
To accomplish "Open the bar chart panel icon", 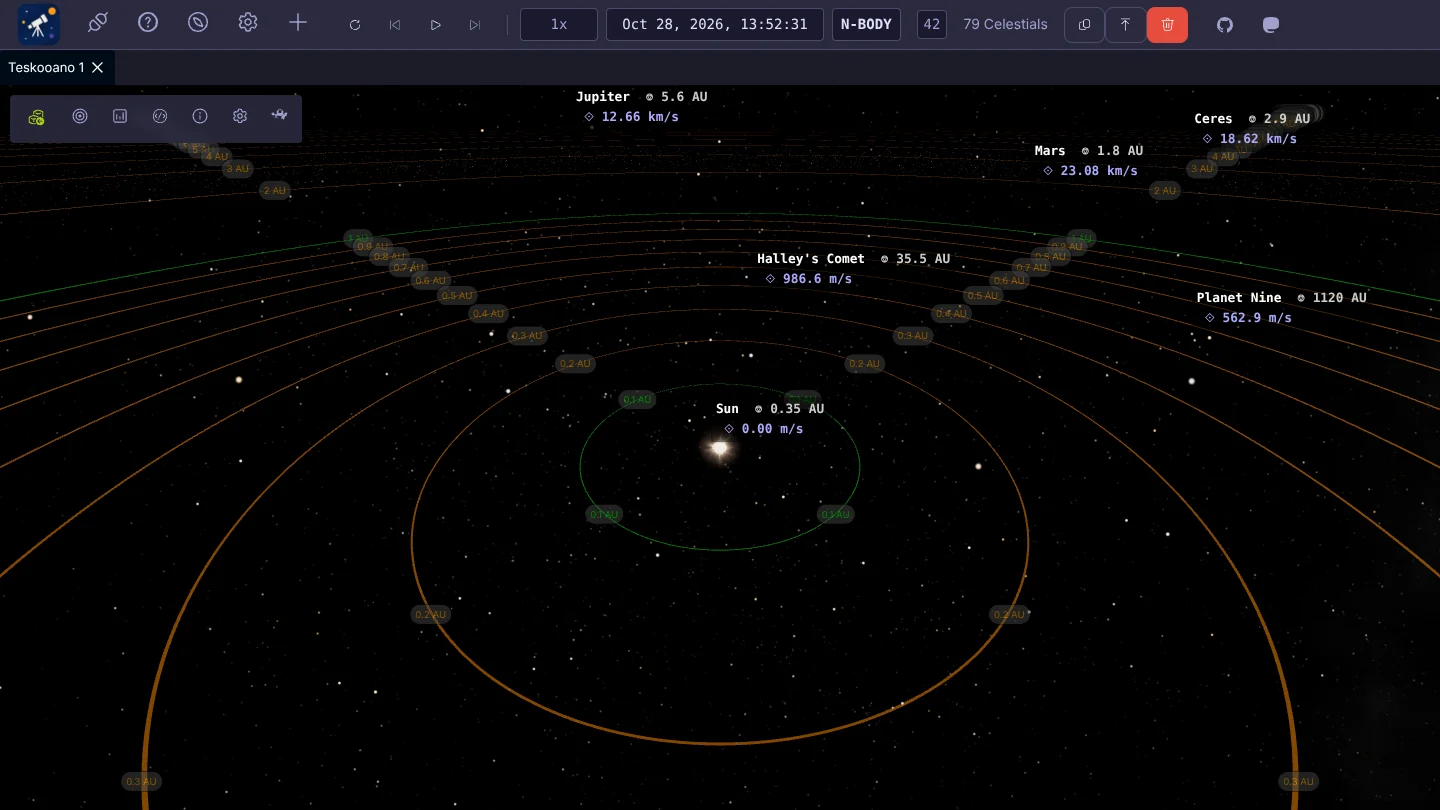I will (120, 116).
